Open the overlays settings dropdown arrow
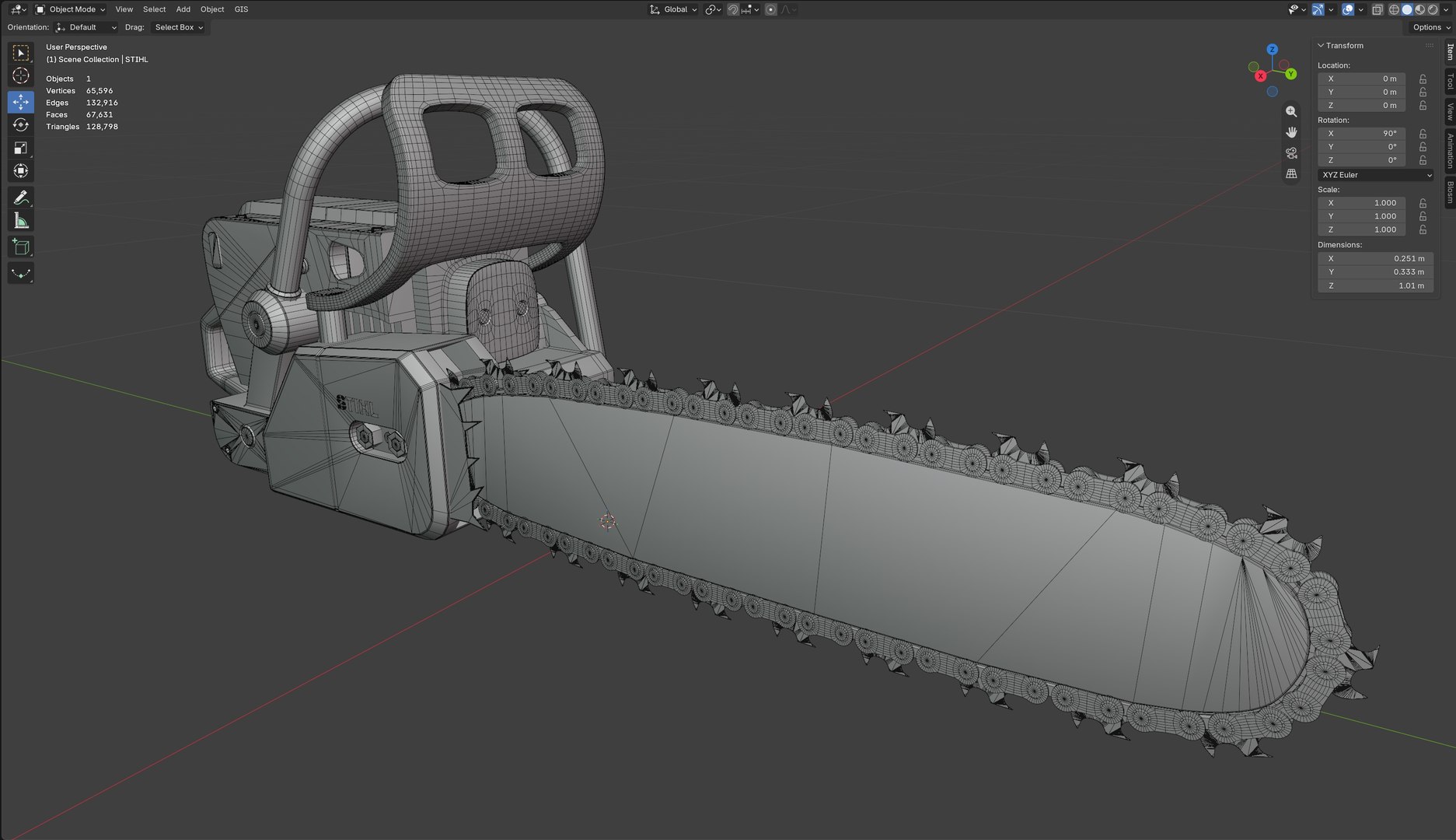 tap(1360, 9)
